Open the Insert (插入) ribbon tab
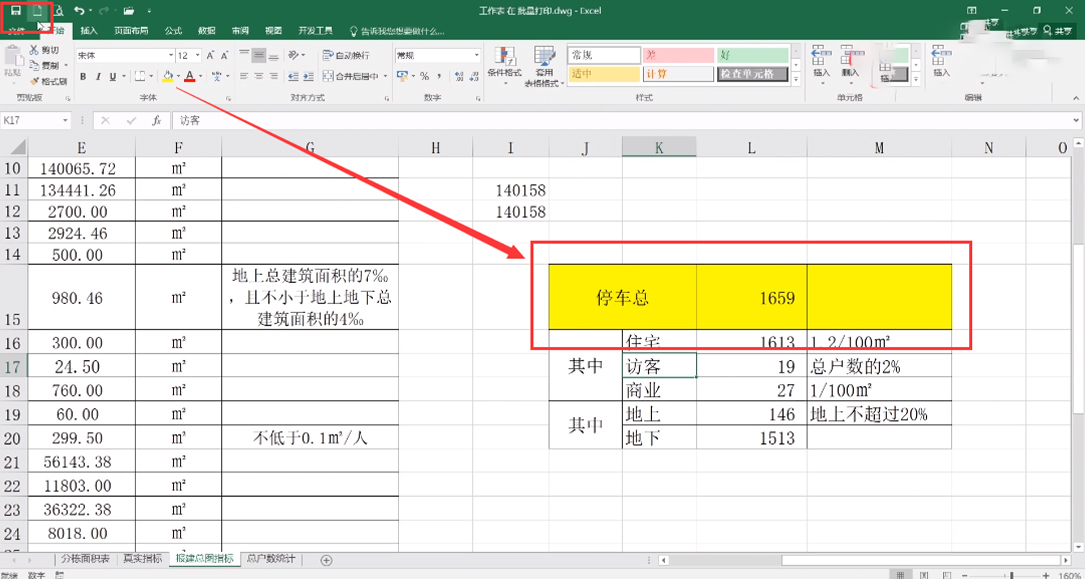 coord(89,30)
